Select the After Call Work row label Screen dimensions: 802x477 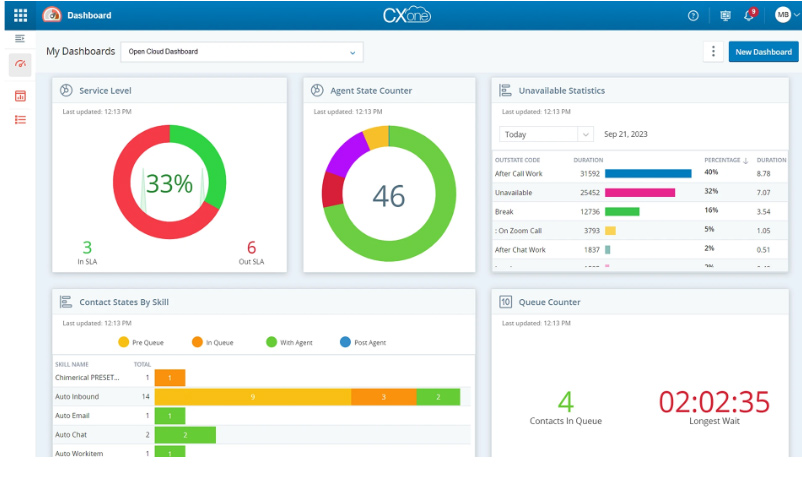click(519, 174)
